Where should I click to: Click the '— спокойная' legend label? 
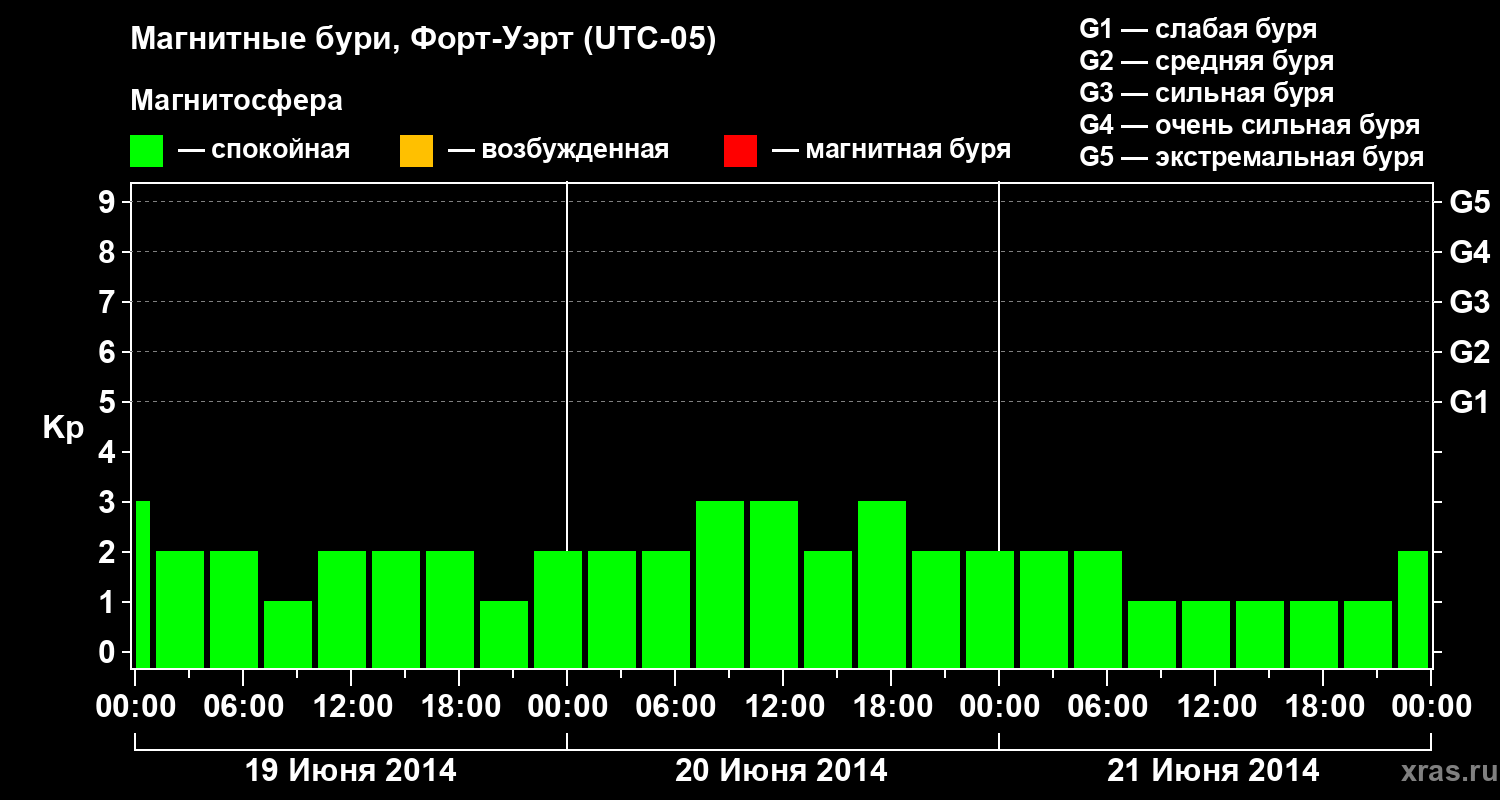(x=264, y=150)
